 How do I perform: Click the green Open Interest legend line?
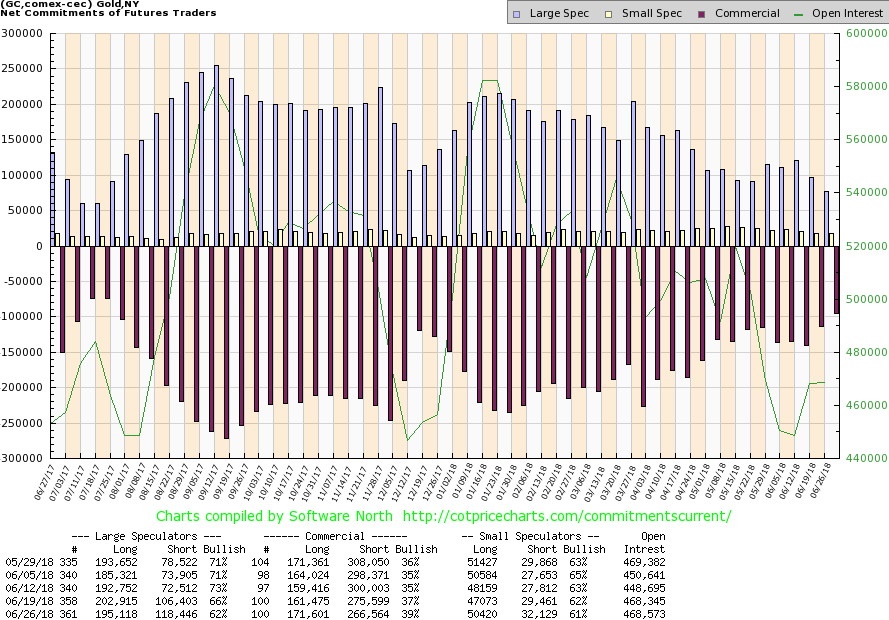click(x=800, y=14)
